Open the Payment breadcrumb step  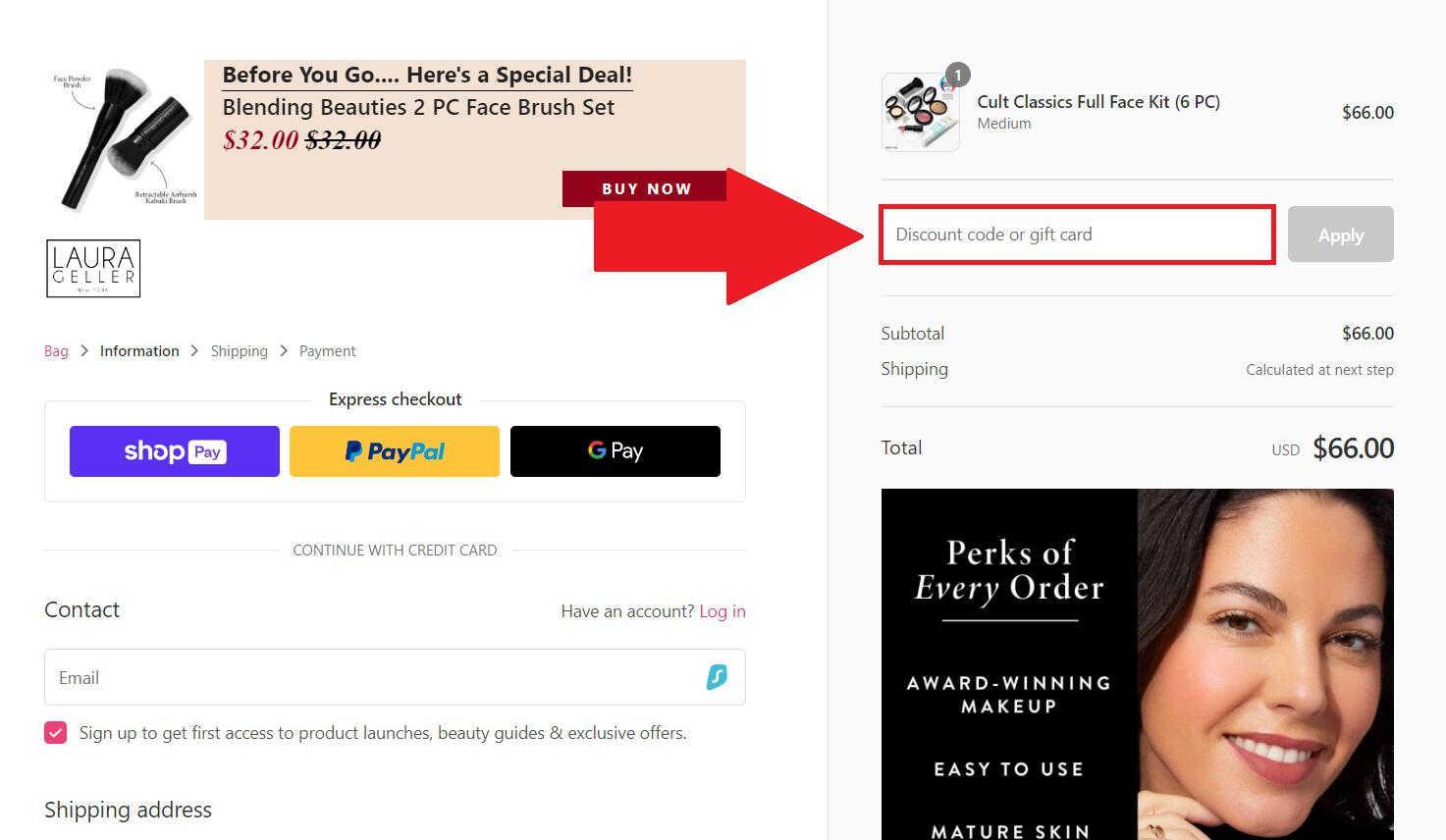click(327, 351)
